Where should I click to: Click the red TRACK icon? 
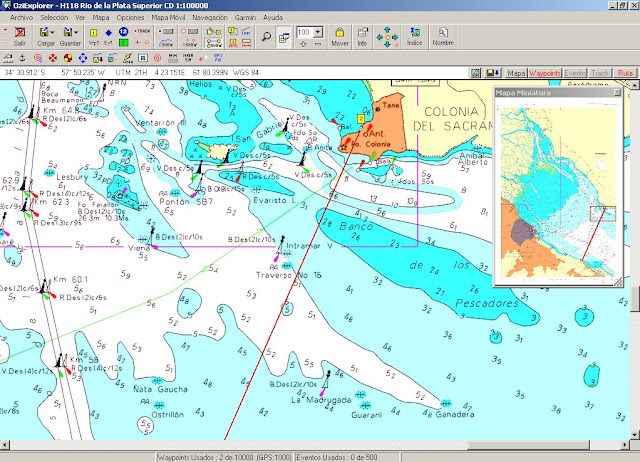point(143,31)
